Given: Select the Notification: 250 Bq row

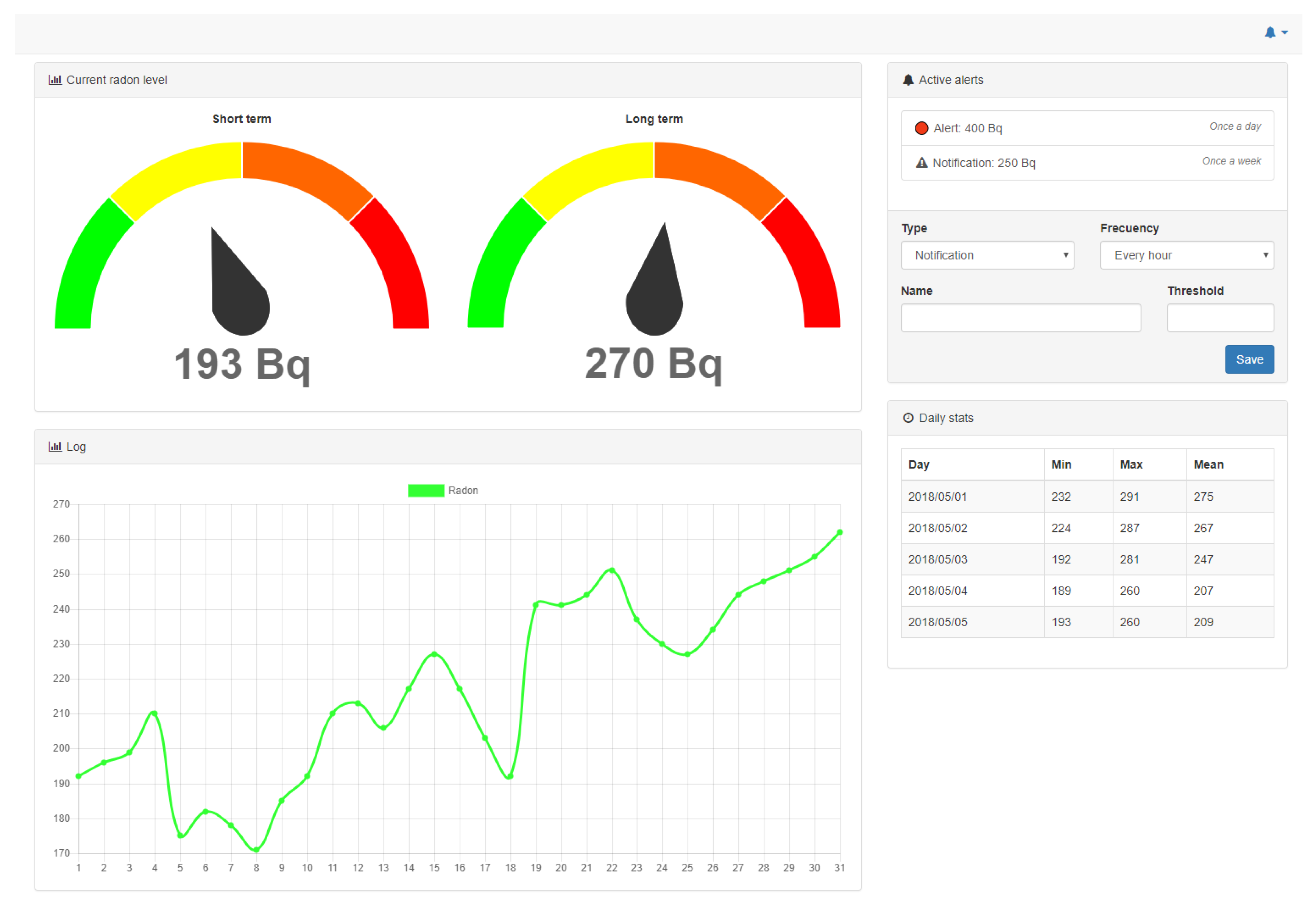Looking at the screenshot, I should 1087,163.
